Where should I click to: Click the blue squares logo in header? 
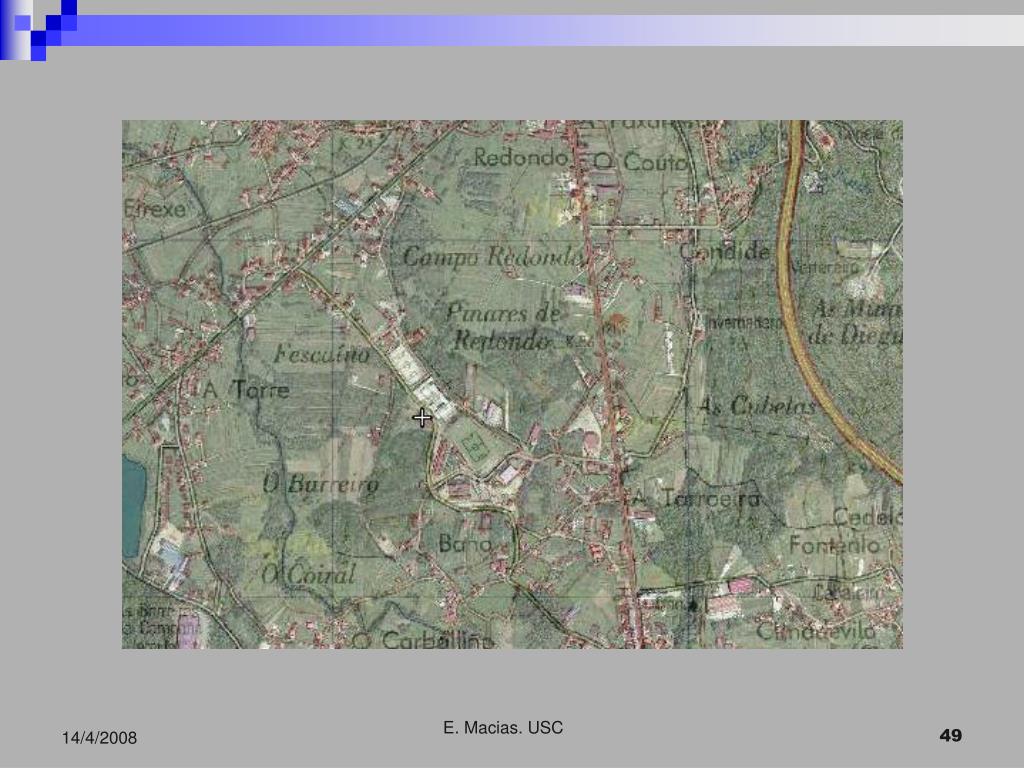[x=38, y=29]
